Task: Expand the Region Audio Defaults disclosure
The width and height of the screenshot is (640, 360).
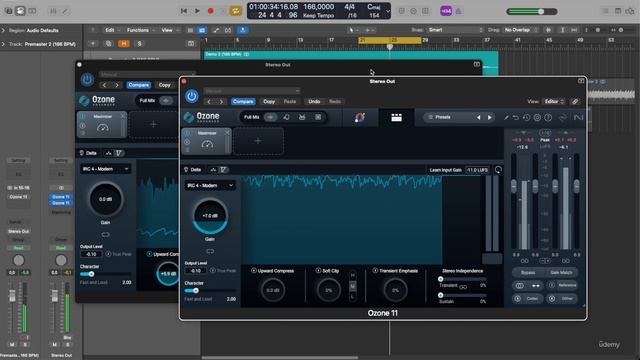Action: pyautogui.click(x=3, y=30)
